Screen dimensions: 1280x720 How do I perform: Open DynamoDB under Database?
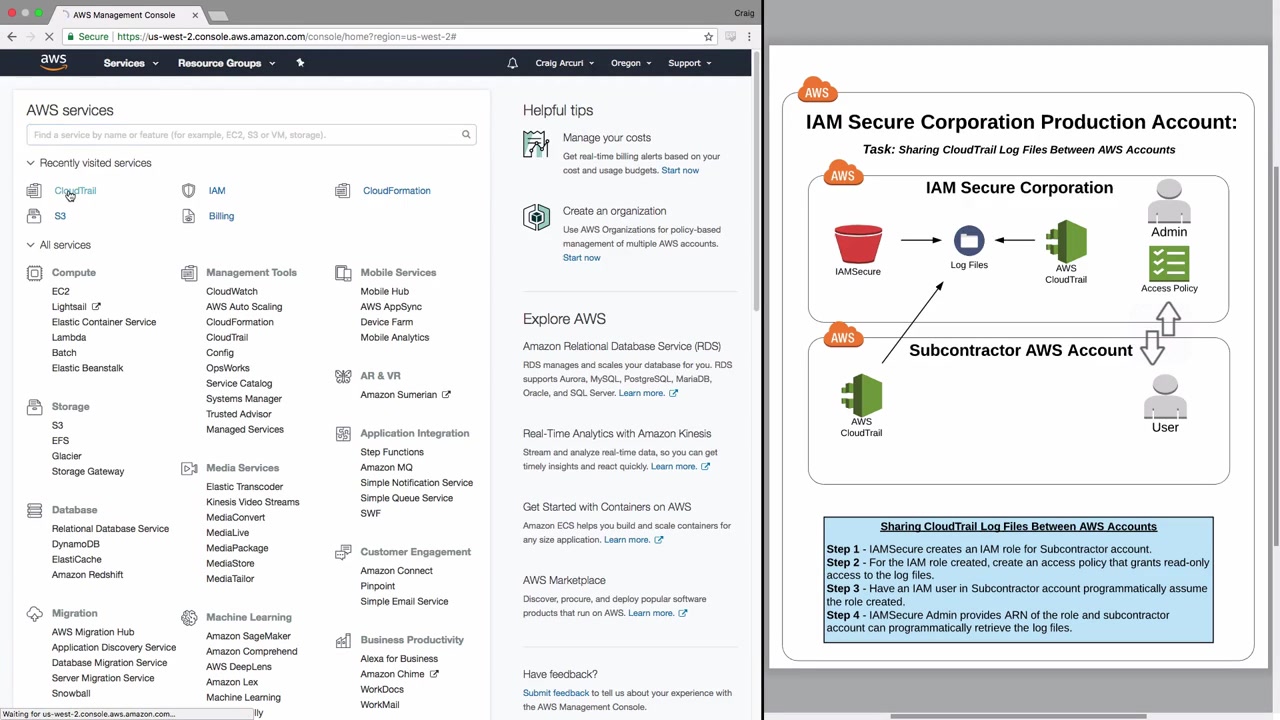point(76,544)
